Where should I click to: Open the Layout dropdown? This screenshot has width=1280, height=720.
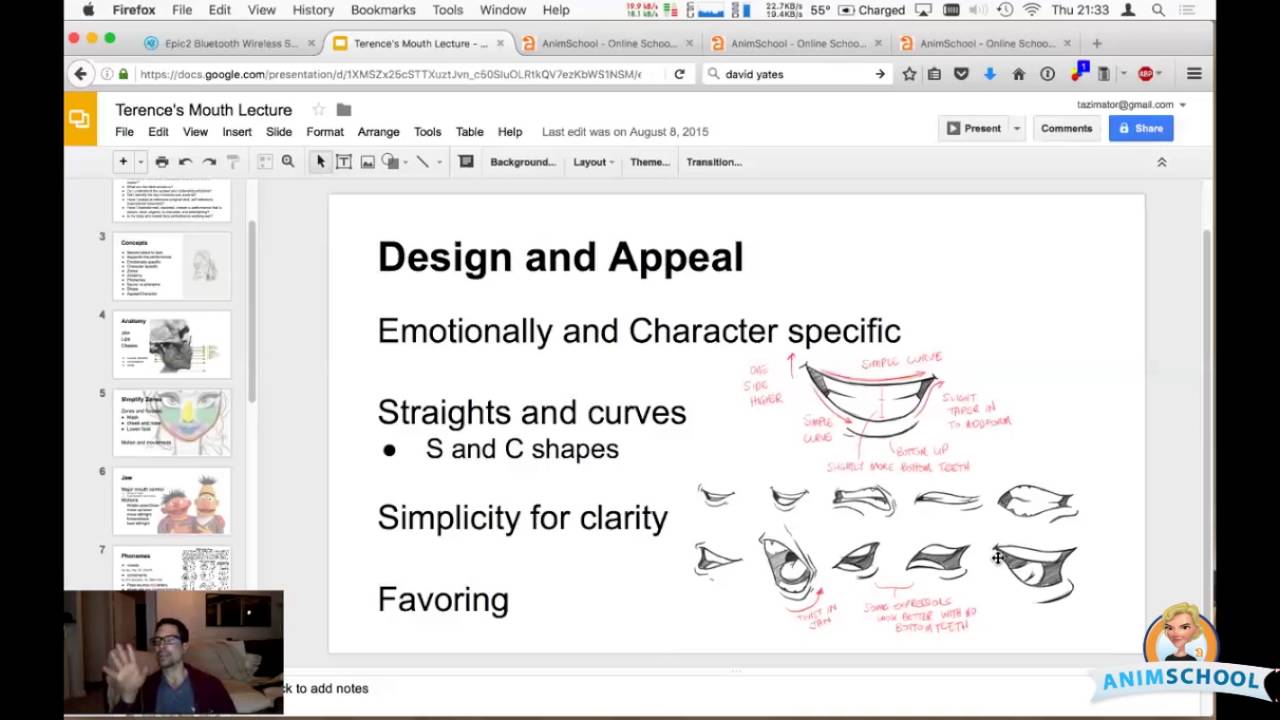(x=593, y=162)
